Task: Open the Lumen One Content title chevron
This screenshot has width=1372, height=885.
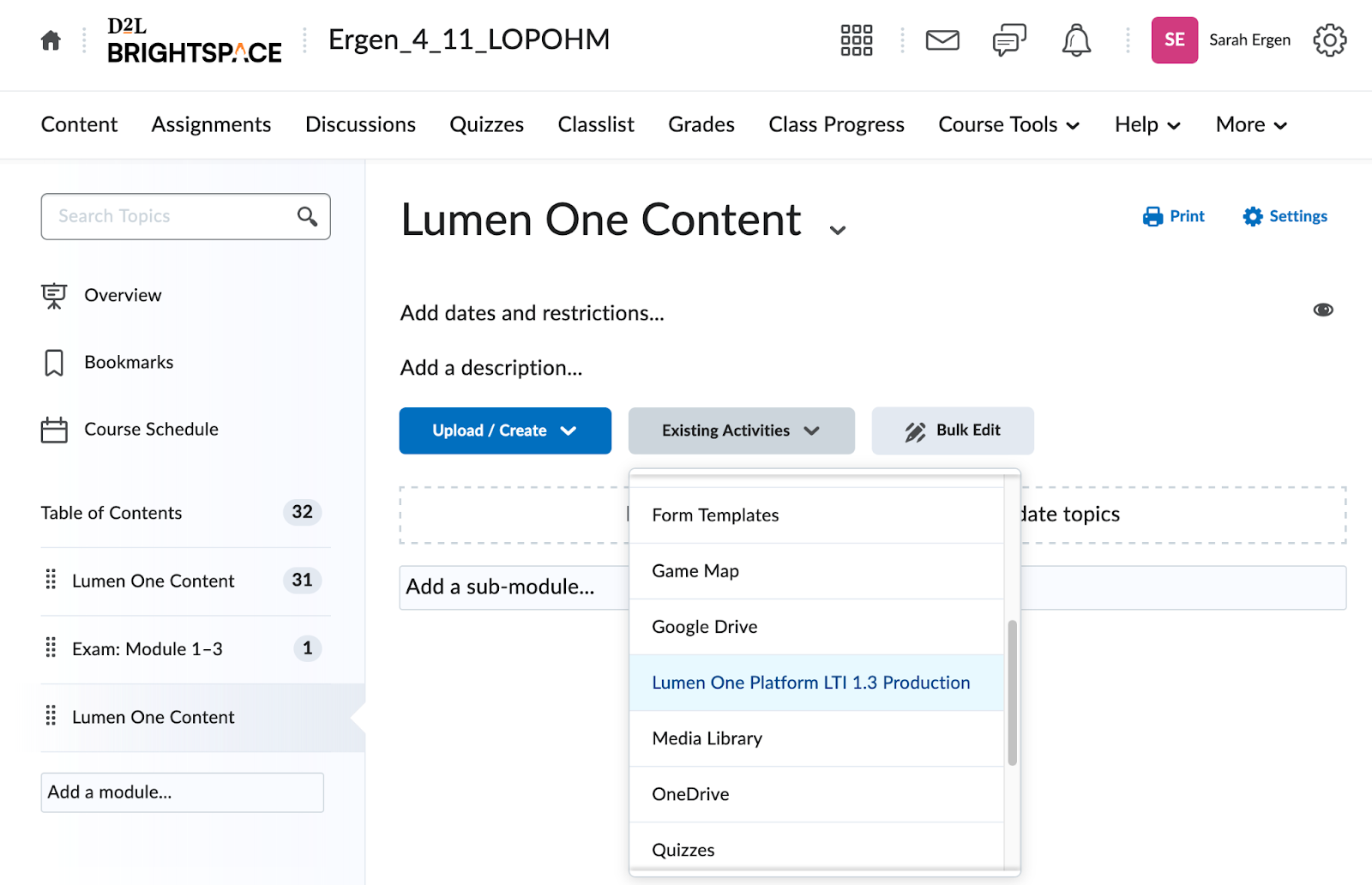Action: (x=836, y=229)
